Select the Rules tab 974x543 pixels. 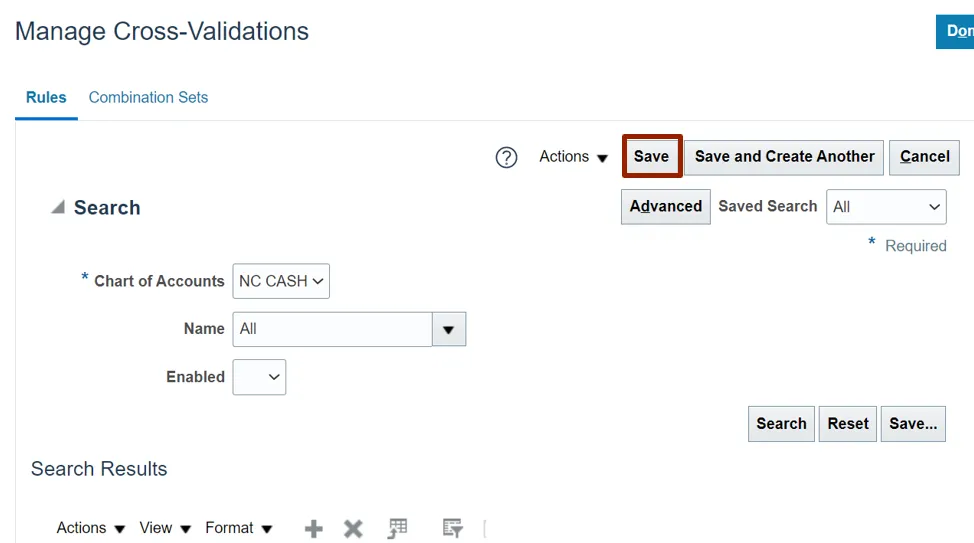[46, 98]
